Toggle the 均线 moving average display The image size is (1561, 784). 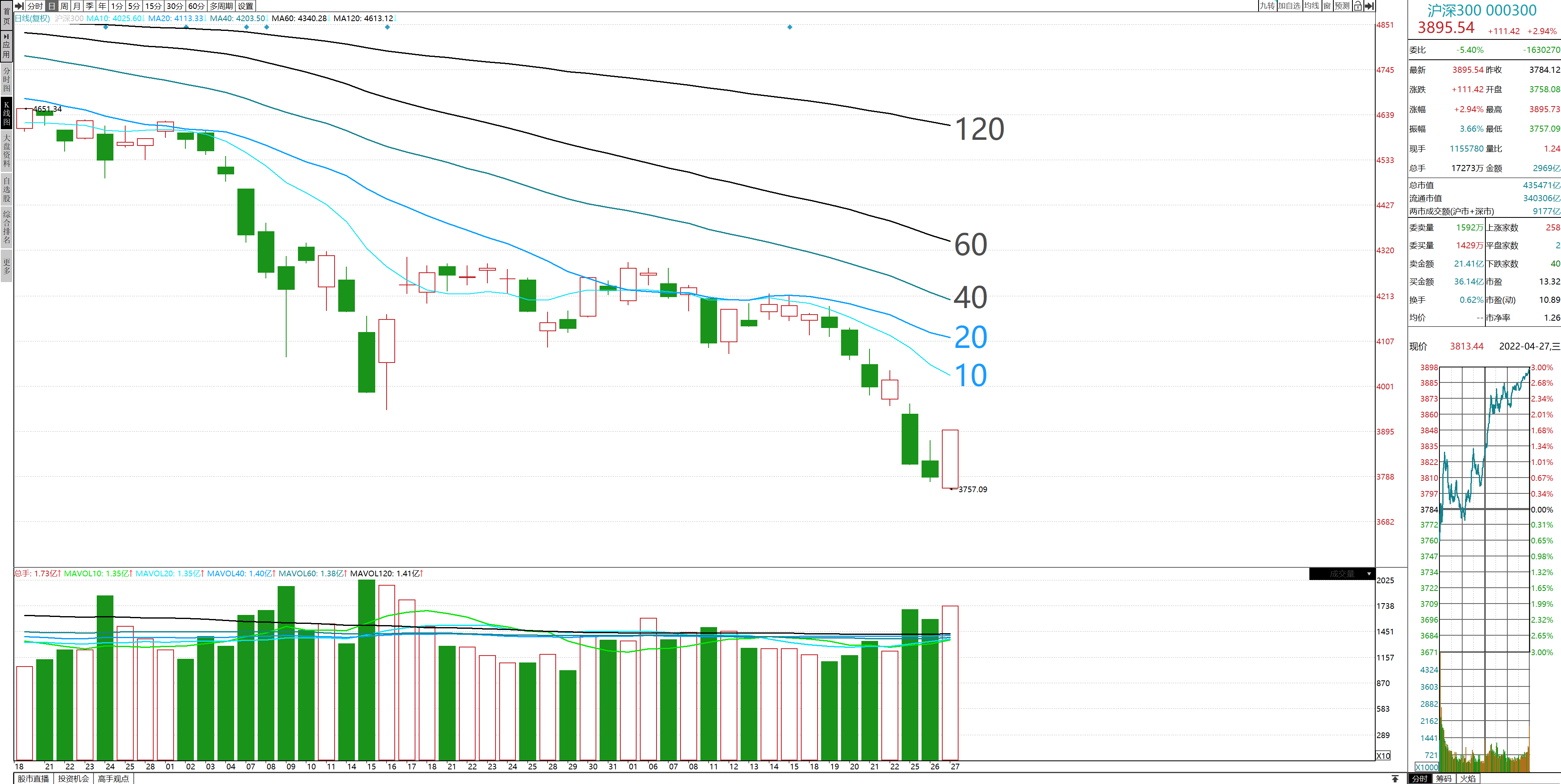(x=1312, y=6)
